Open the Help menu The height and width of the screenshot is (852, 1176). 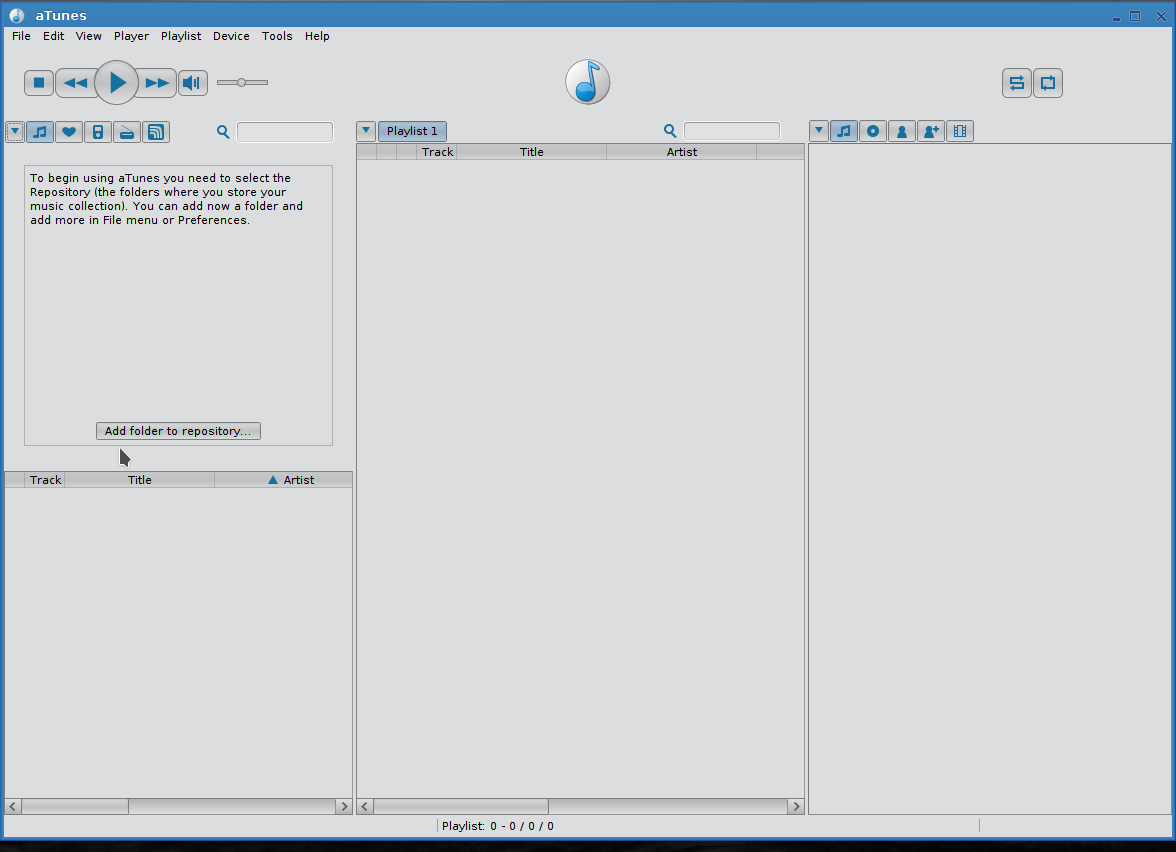(x=317, y=36)
